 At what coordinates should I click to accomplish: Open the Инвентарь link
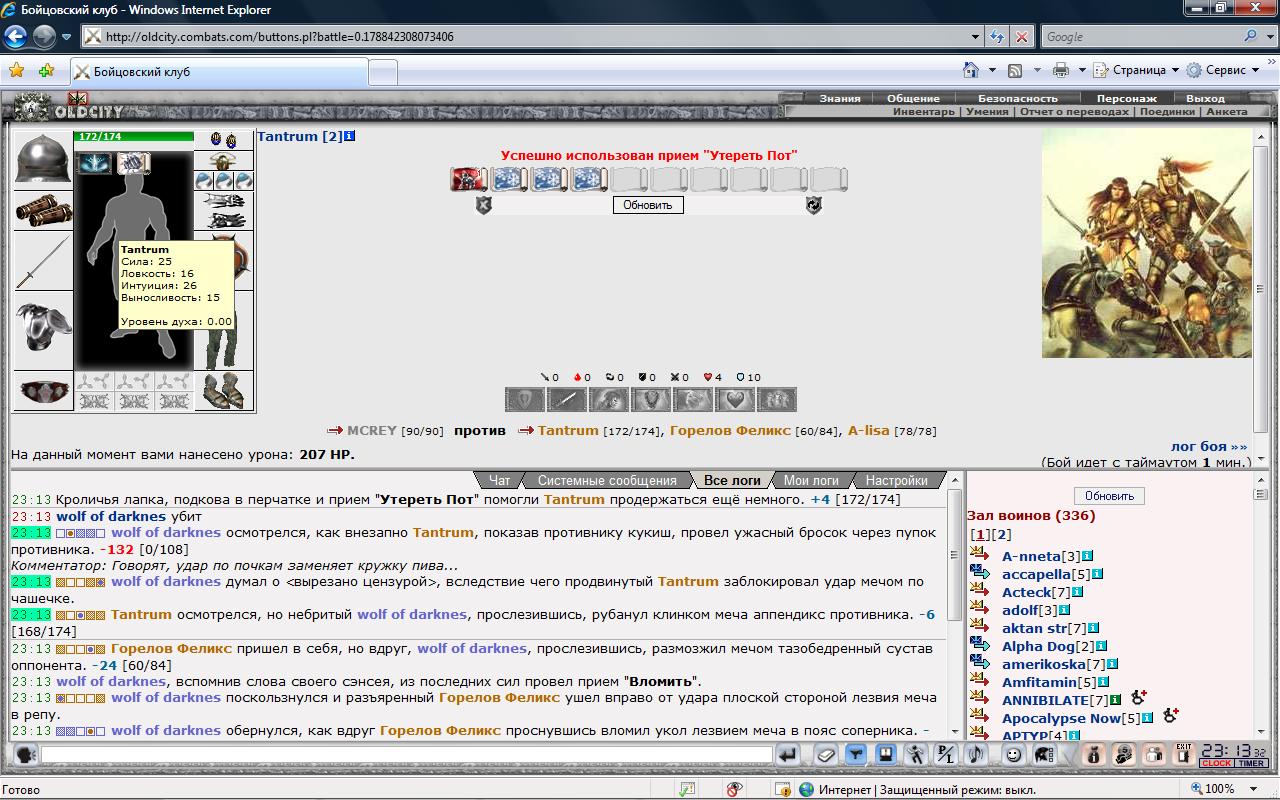[924, 112]
